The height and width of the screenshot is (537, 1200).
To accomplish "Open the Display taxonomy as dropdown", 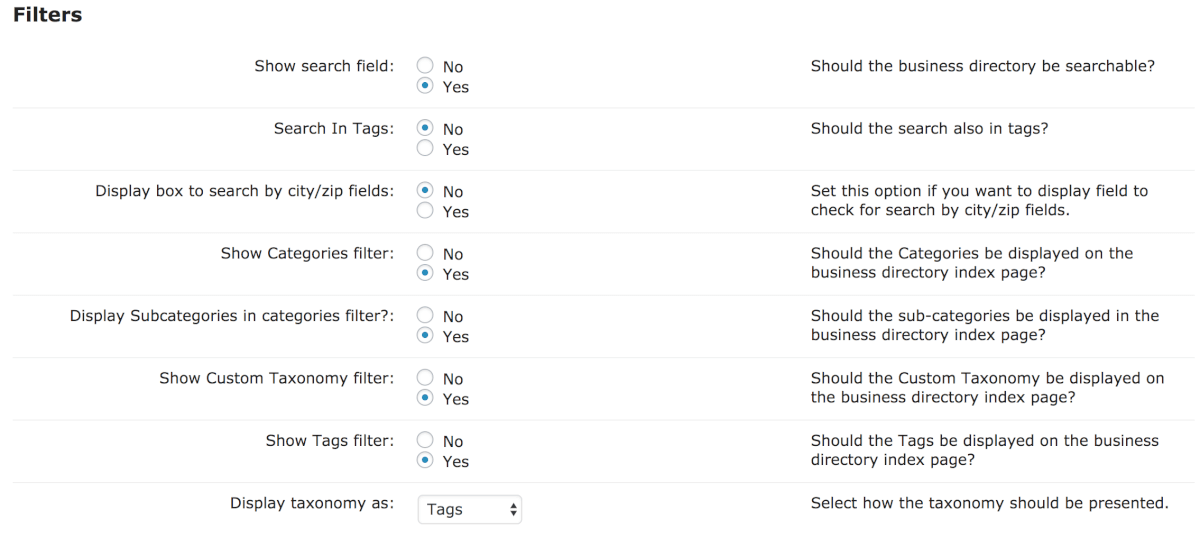I will pos(469,509).
